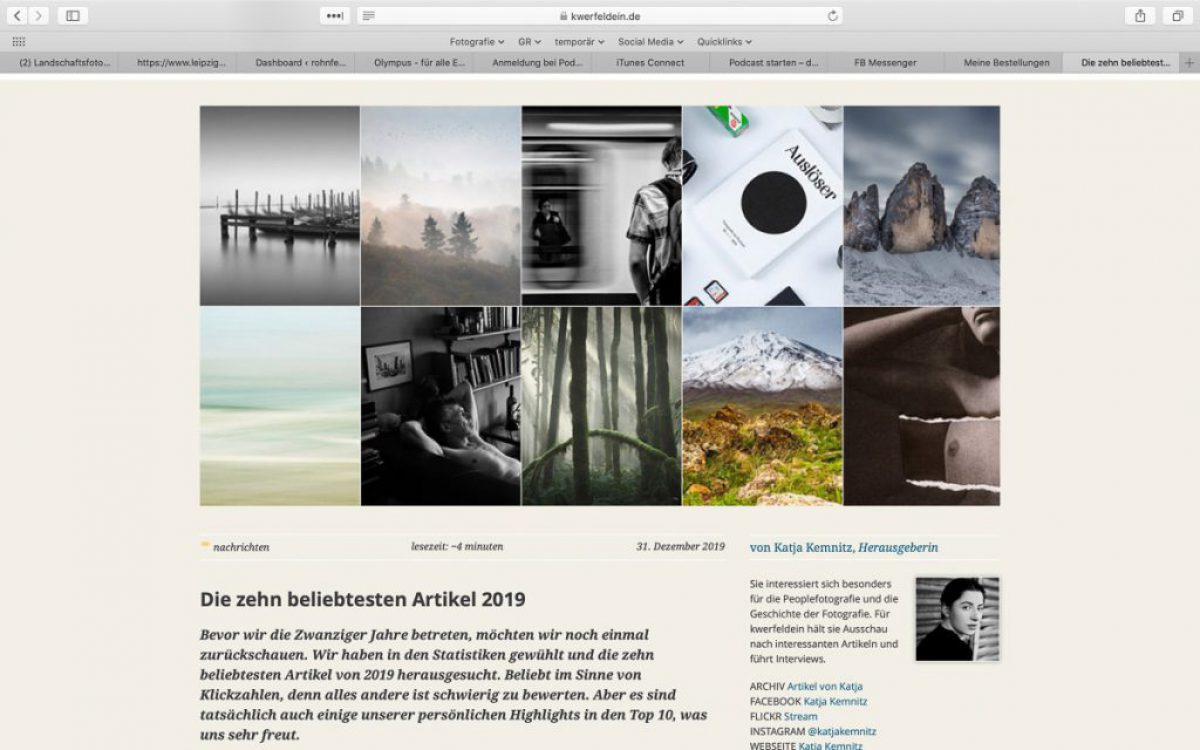Click Katja Kemnitz's author portrait
Screen dimensions: 1200x750
tap(957, 619)
